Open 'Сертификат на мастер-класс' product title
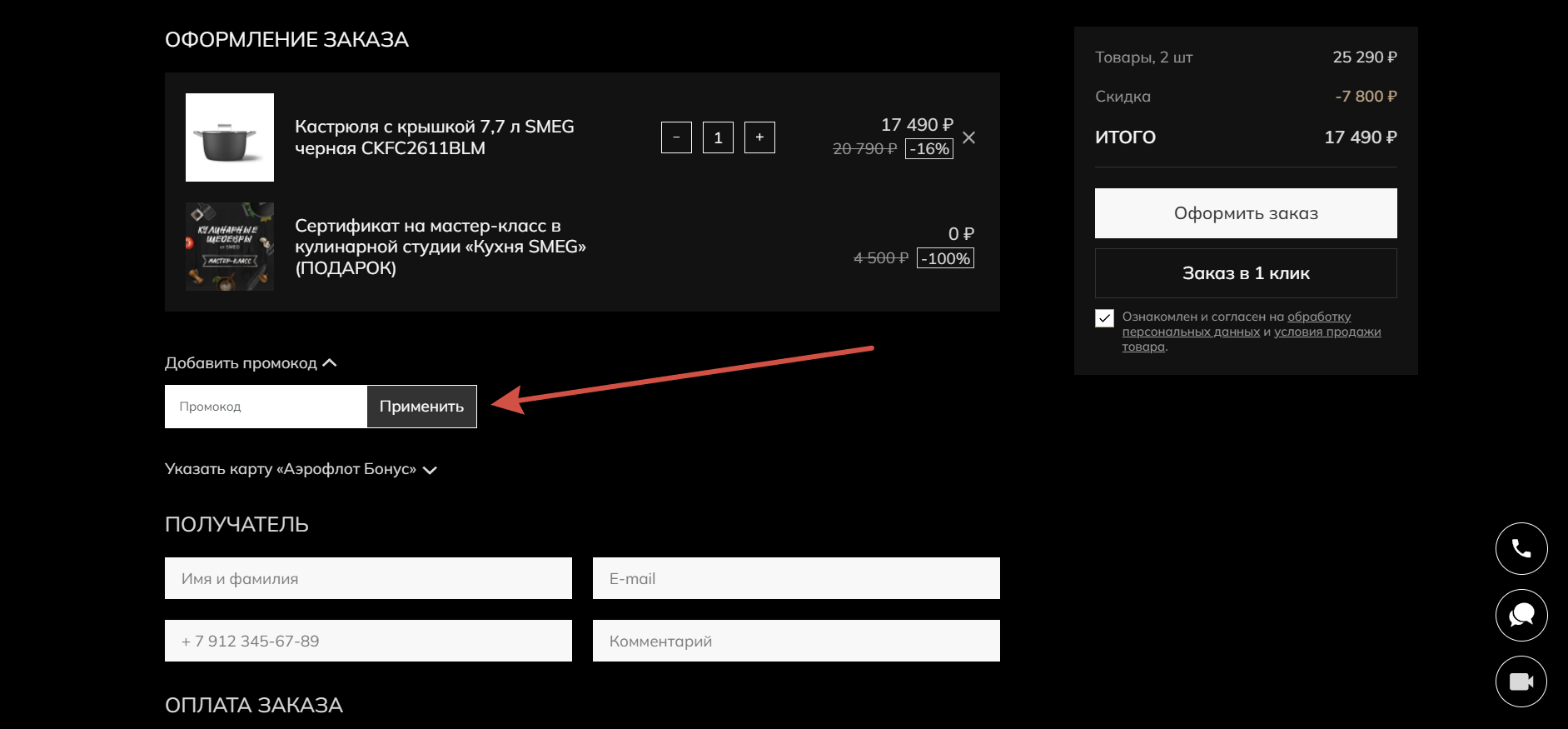The image size is (1568, 729). (441, 247)
